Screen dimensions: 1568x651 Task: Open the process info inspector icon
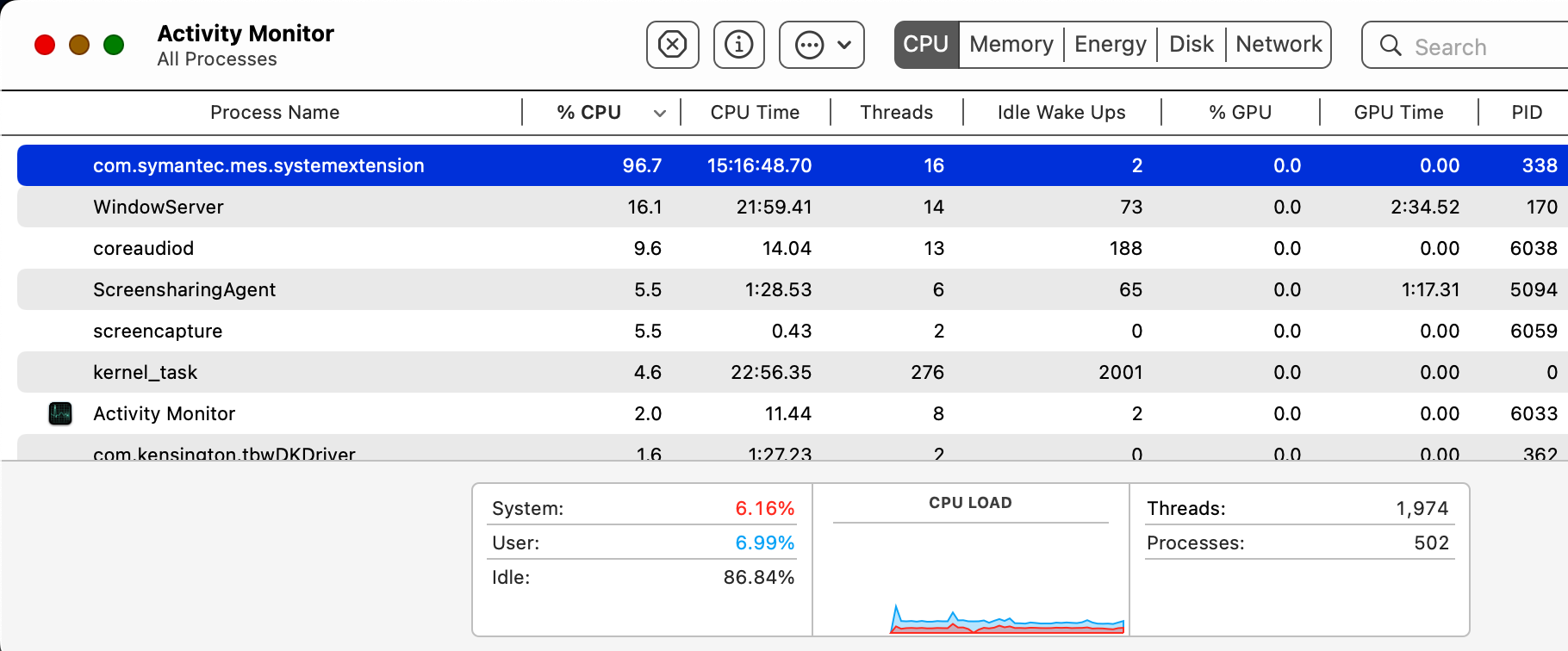tap(738, 45)
